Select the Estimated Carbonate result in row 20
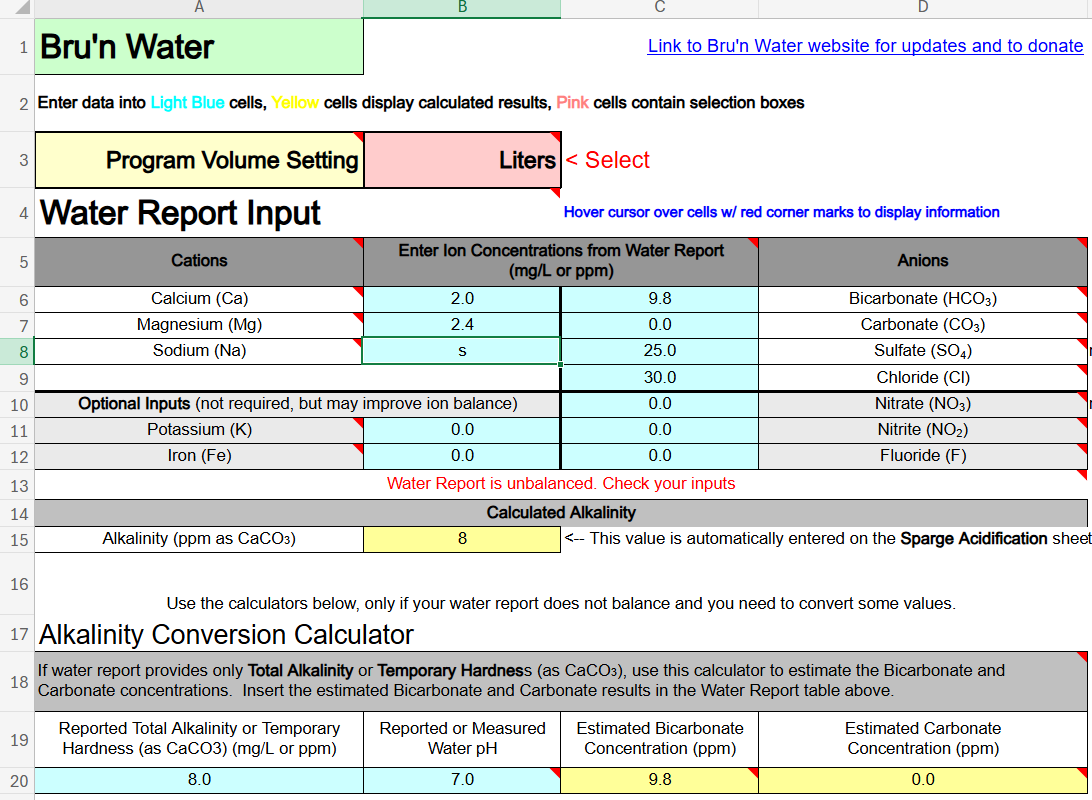This screenshot has width=1092, height=800. [923, 780]
